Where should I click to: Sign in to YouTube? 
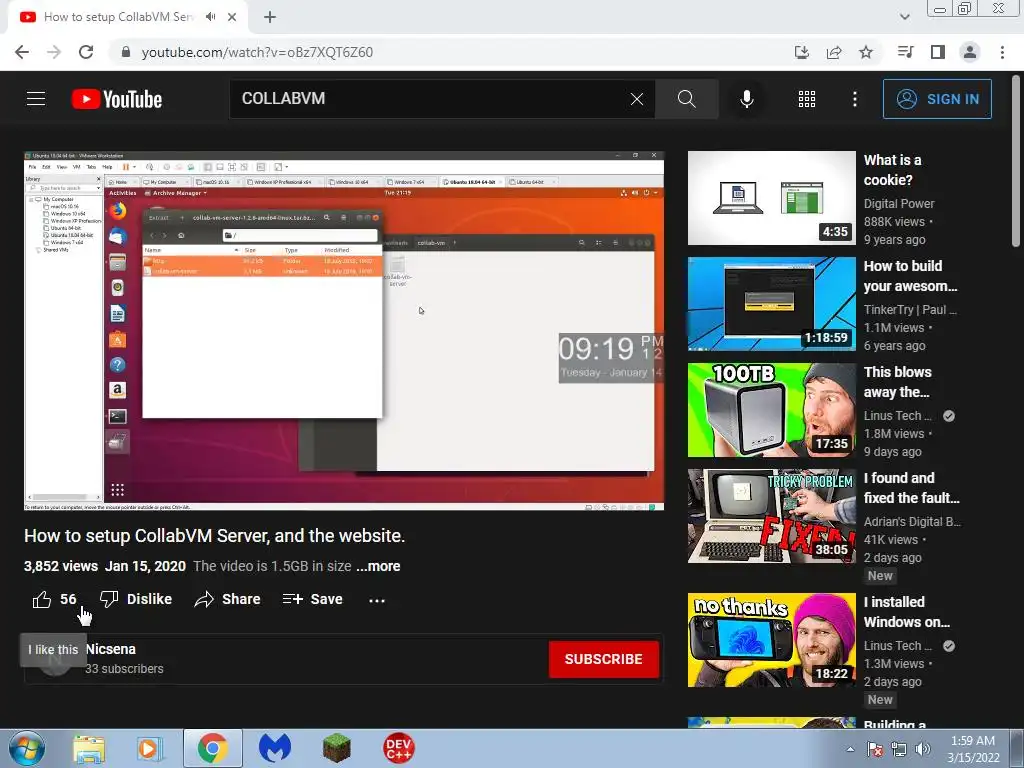pos(937,99)
